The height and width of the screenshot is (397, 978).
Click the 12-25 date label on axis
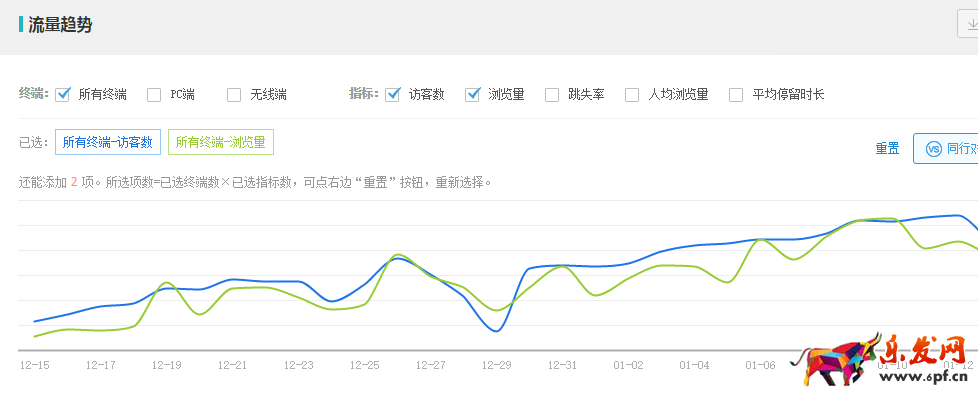click(x=364, y=365)
